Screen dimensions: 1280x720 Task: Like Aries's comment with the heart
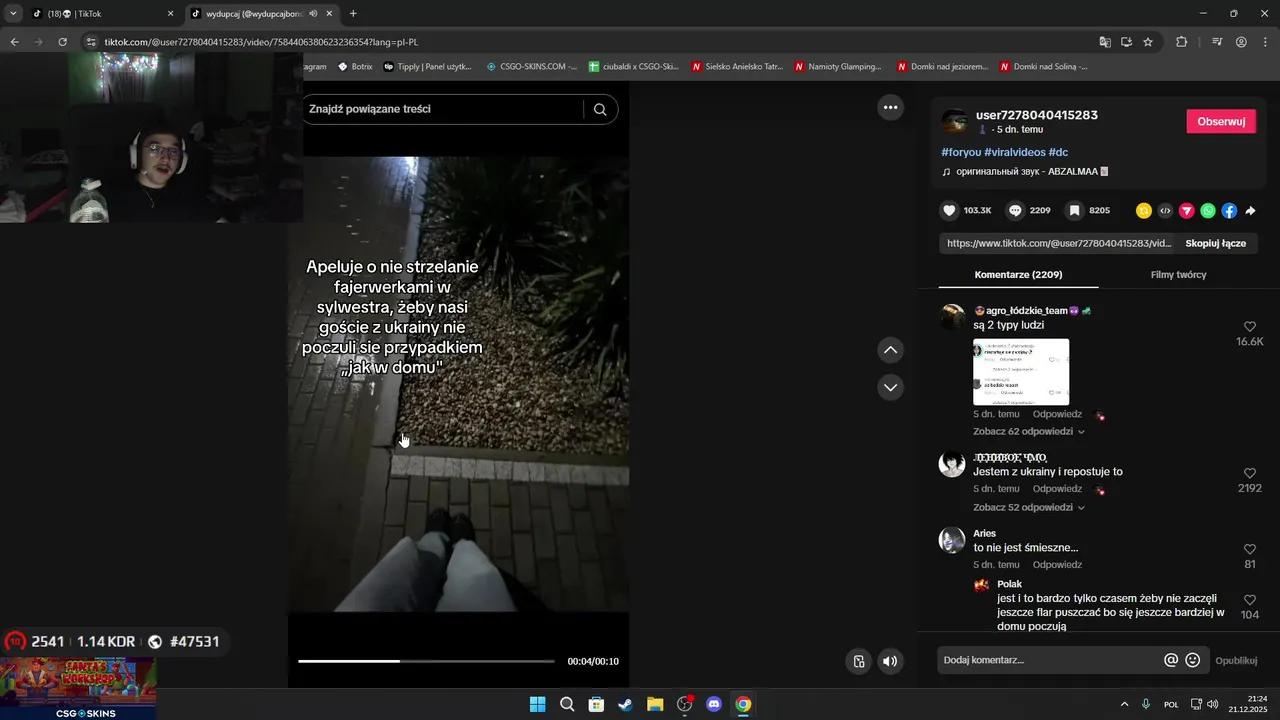(x=1250, y=549)
